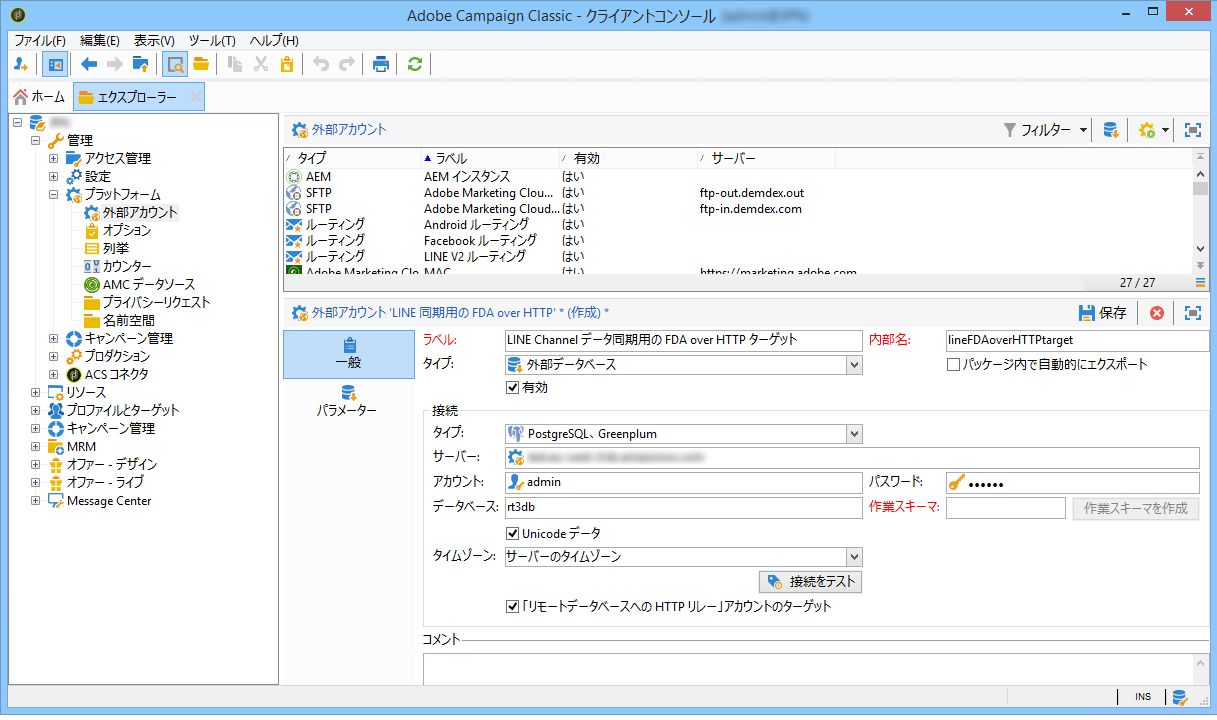Maximize the account detail panel

pyautogui.click(x=1192, y=313)
